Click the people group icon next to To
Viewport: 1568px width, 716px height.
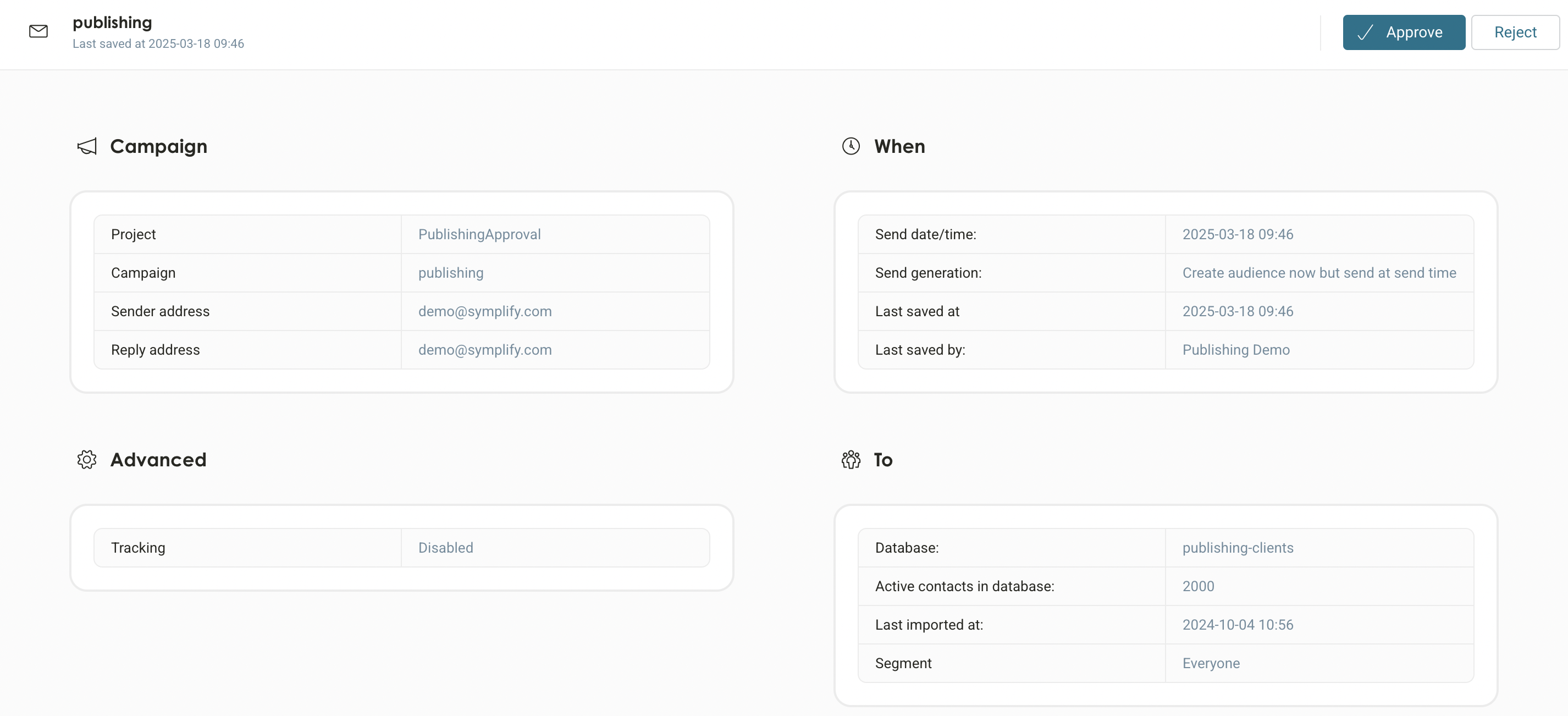coord(851,460)
